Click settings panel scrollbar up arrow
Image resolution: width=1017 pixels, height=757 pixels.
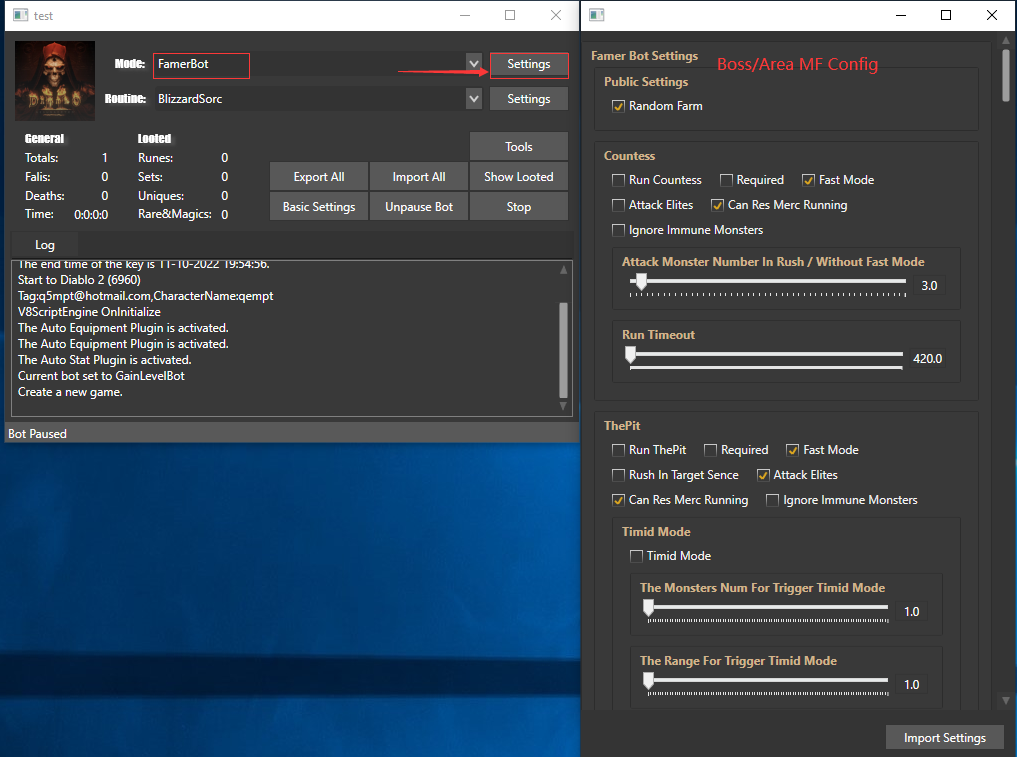tap(1006, 40)
